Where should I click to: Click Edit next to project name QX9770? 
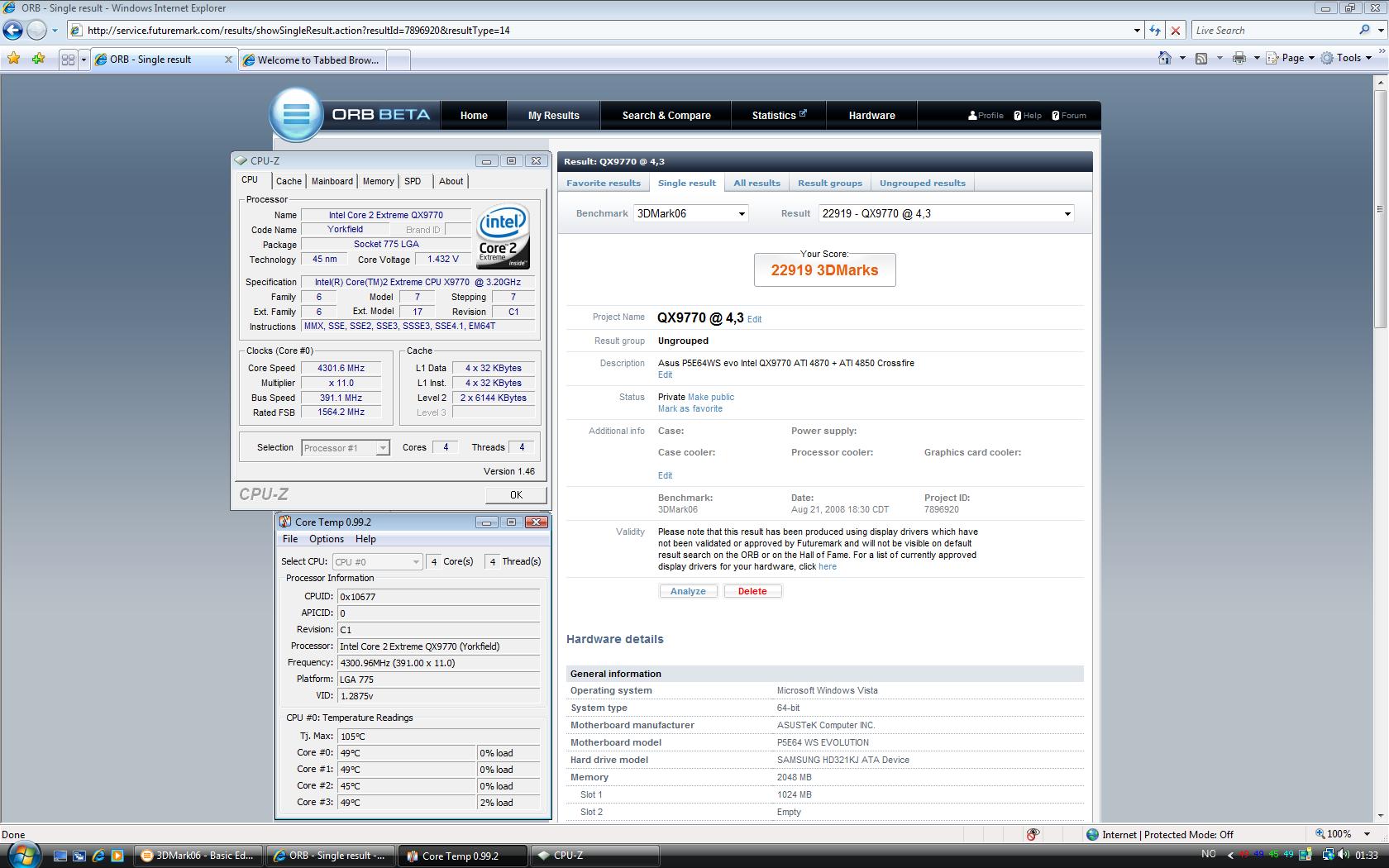coord(754,319)
